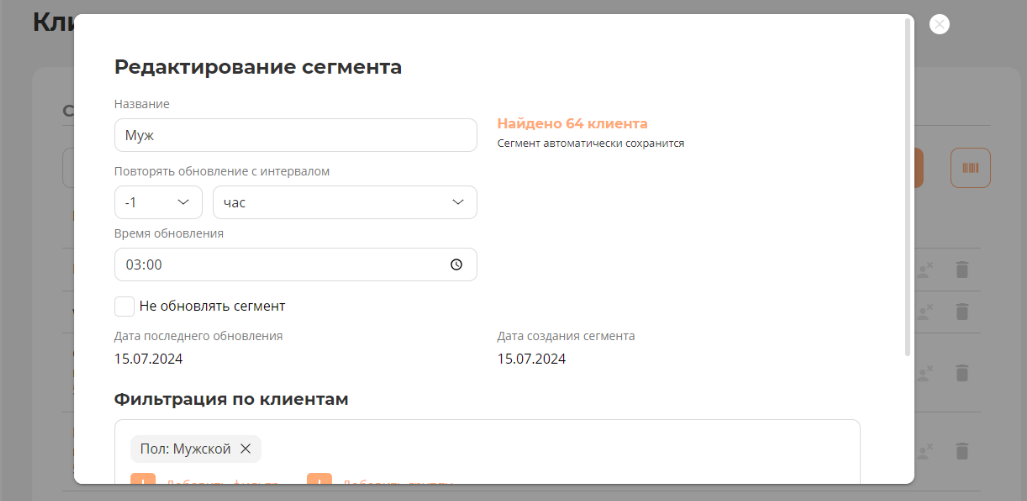Close the segment editing dialog
This screenshot has height=501, width=1027.
[939, 25]
